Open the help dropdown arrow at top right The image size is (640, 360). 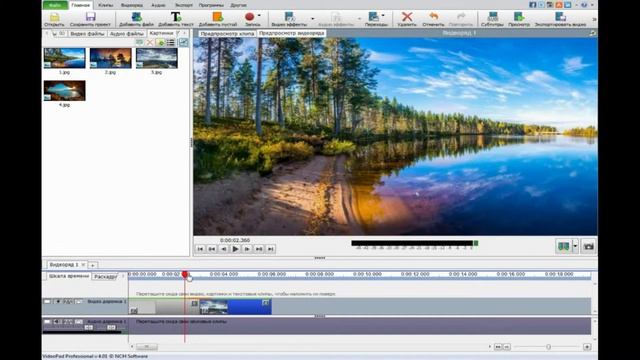[592, 5]
